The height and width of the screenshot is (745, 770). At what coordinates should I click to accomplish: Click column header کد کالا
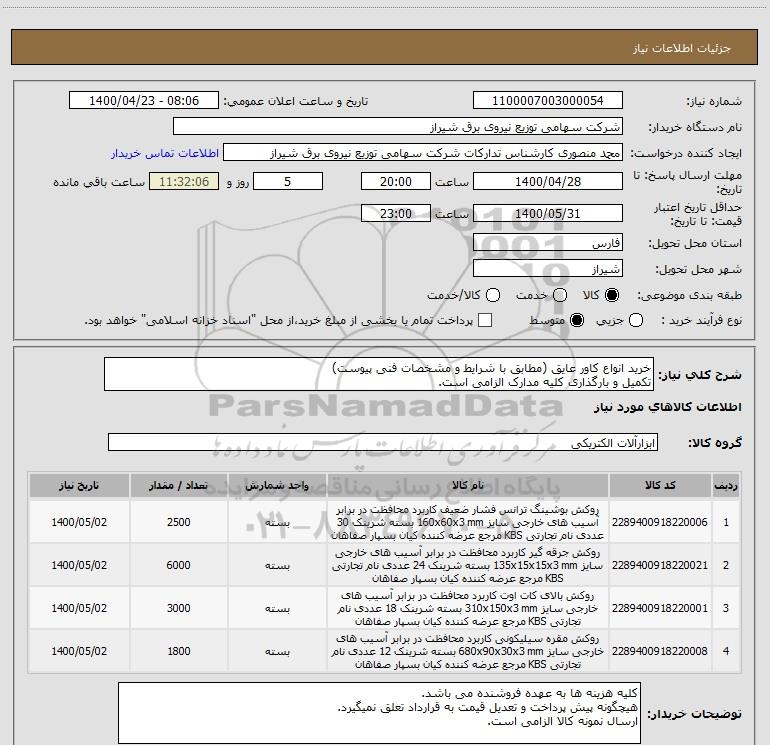(x=660, y=485)
